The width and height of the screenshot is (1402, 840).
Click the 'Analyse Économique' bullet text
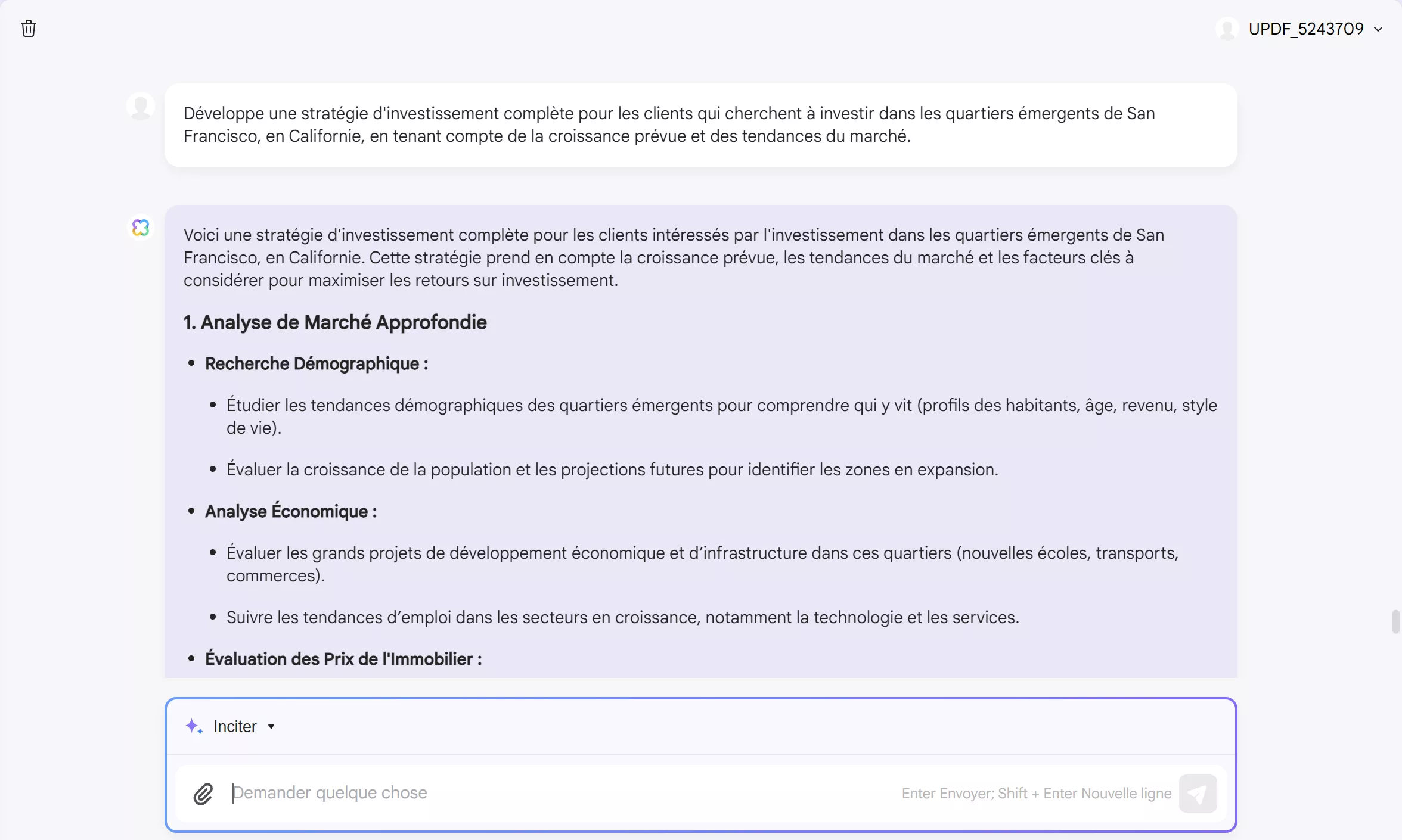click(291, 512)
